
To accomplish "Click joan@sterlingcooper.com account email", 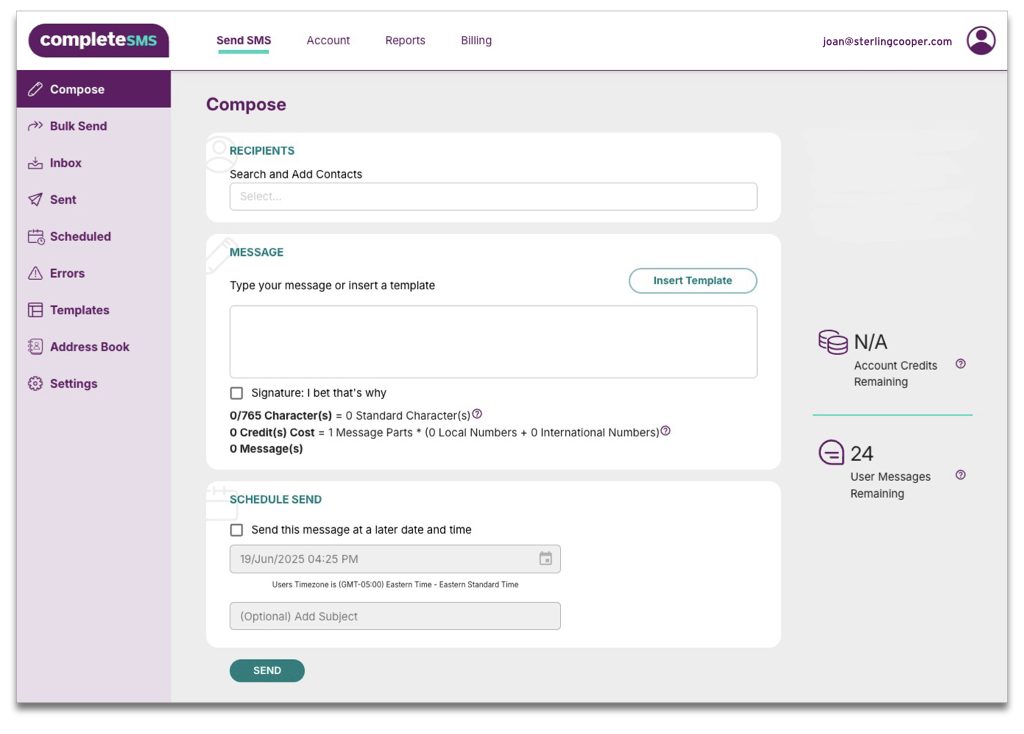I will (x=887, y=41).
